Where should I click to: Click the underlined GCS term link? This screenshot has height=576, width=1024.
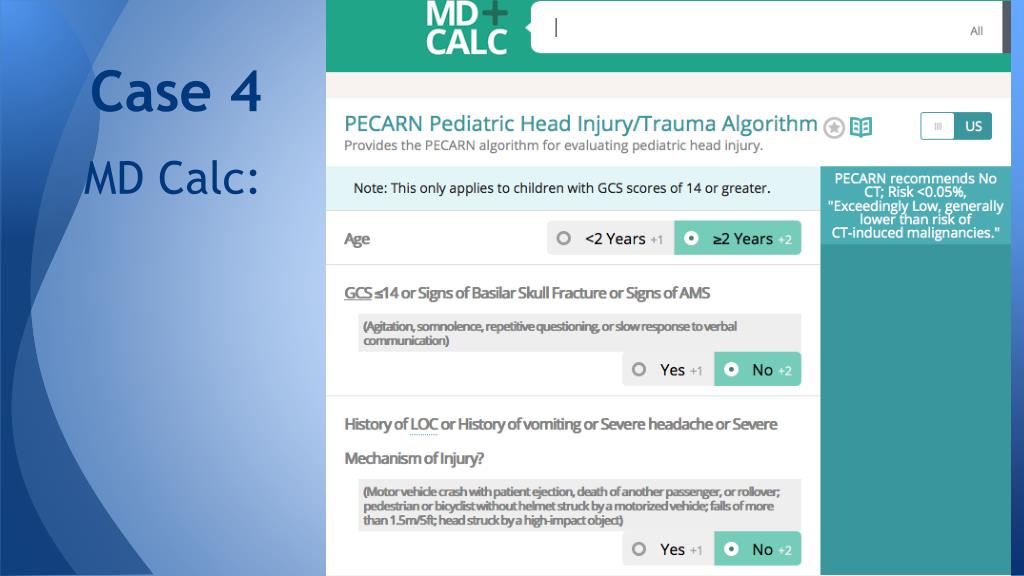pyautogui.click(x=358, y=293)
